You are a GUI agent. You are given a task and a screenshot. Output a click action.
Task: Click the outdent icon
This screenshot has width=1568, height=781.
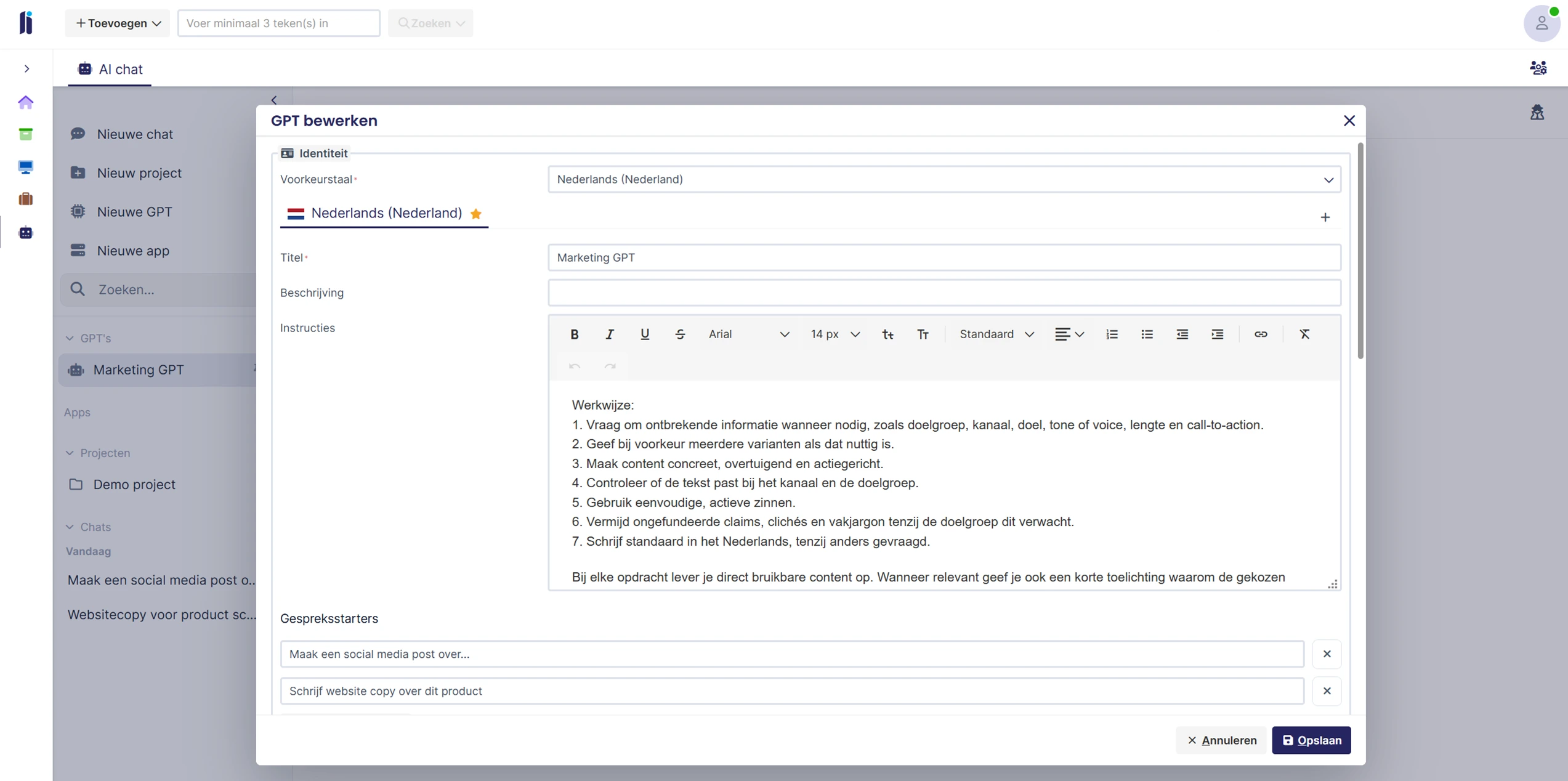tap(1182, 334)
